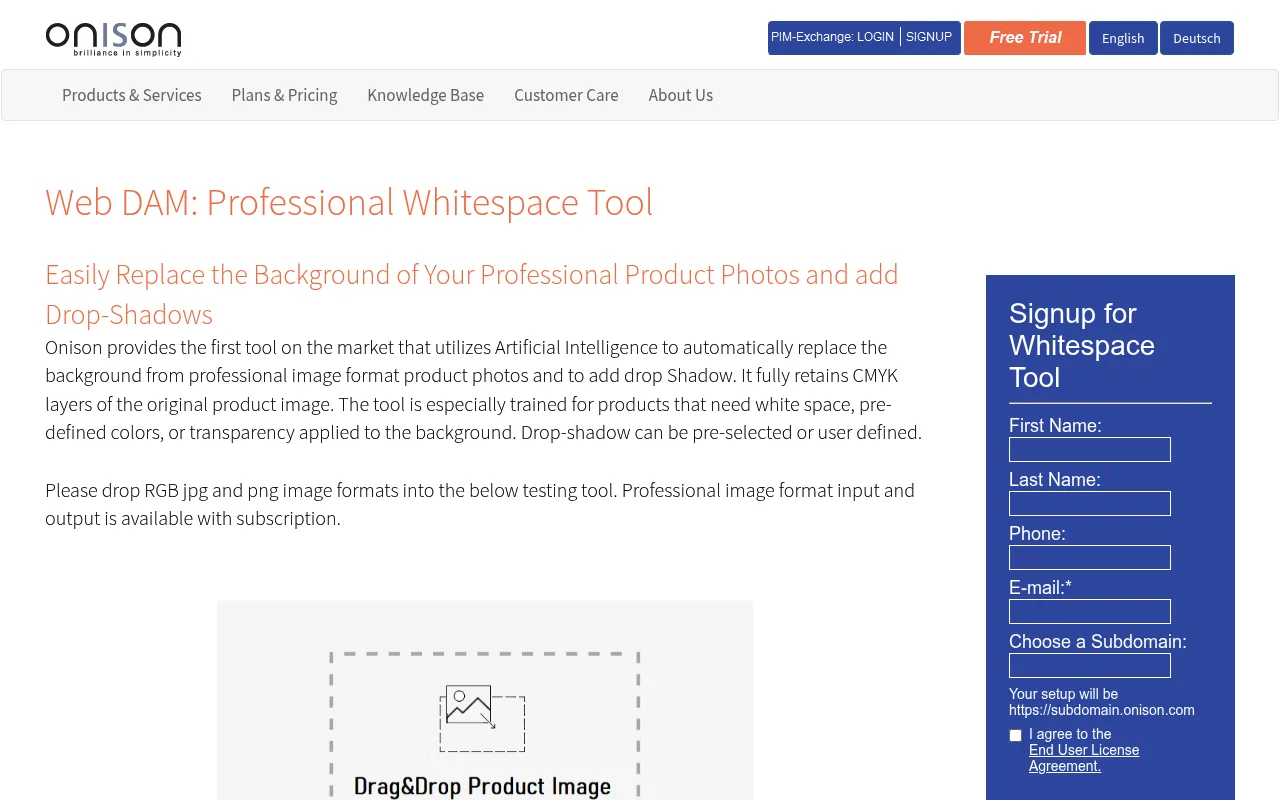This screenshot has width=1280, height=800.
Task: Open the End User License Agreement link
Action: point(1084,758)
